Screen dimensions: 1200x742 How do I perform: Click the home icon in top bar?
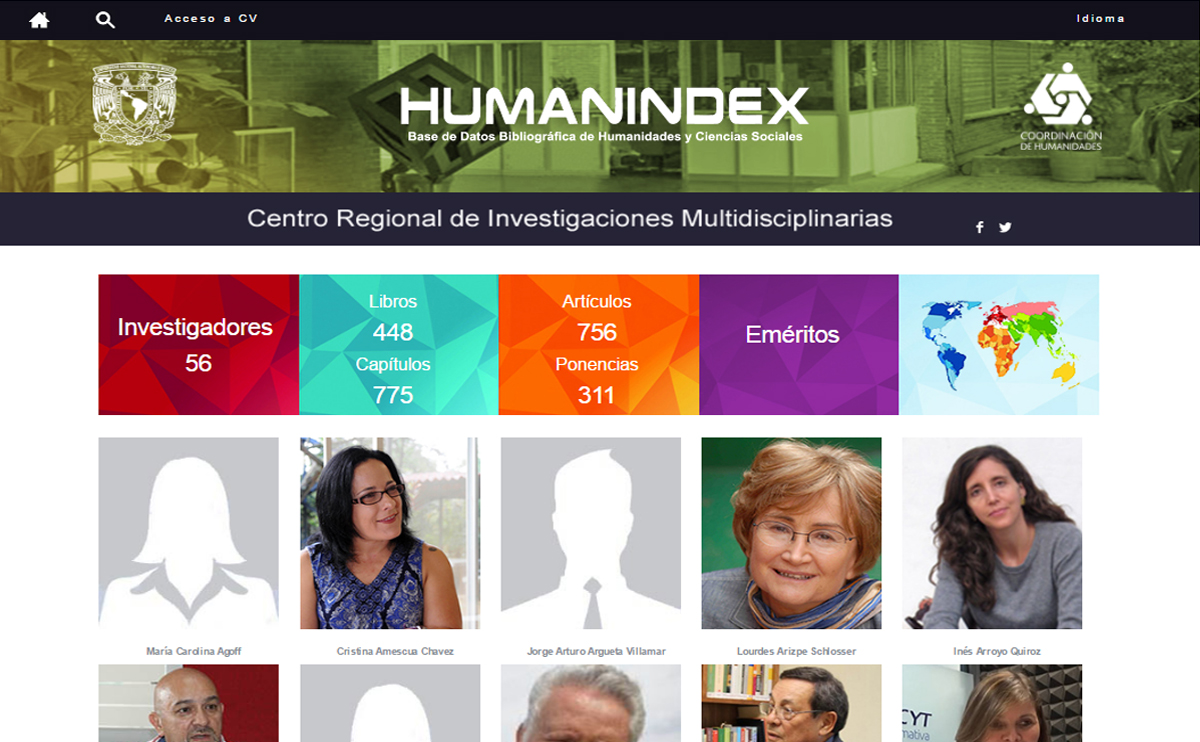pyautogui.click(x=39, y=20)
